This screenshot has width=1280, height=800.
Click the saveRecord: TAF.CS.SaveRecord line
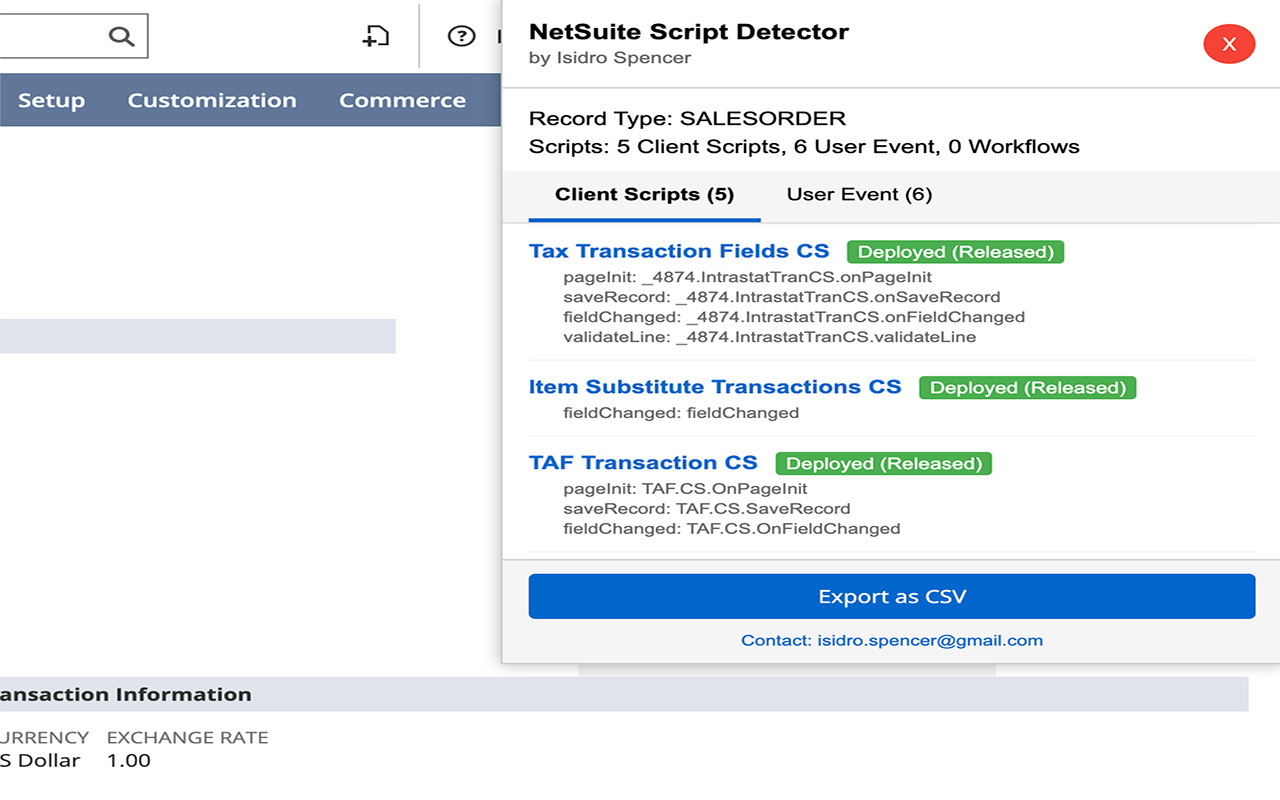[x=706, y=509]
